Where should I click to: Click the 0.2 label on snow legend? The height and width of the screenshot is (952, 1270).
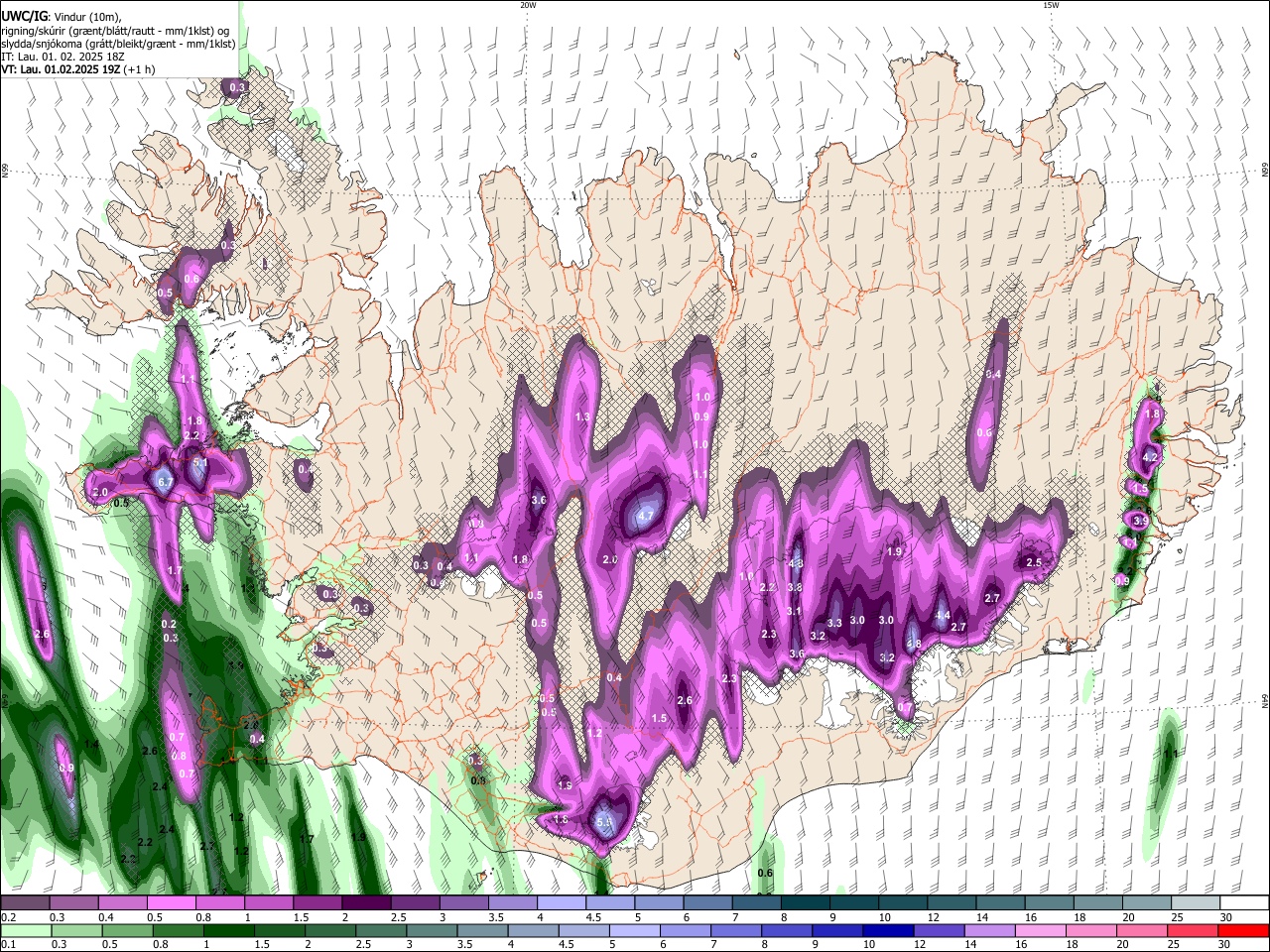(x=8, y=918)
